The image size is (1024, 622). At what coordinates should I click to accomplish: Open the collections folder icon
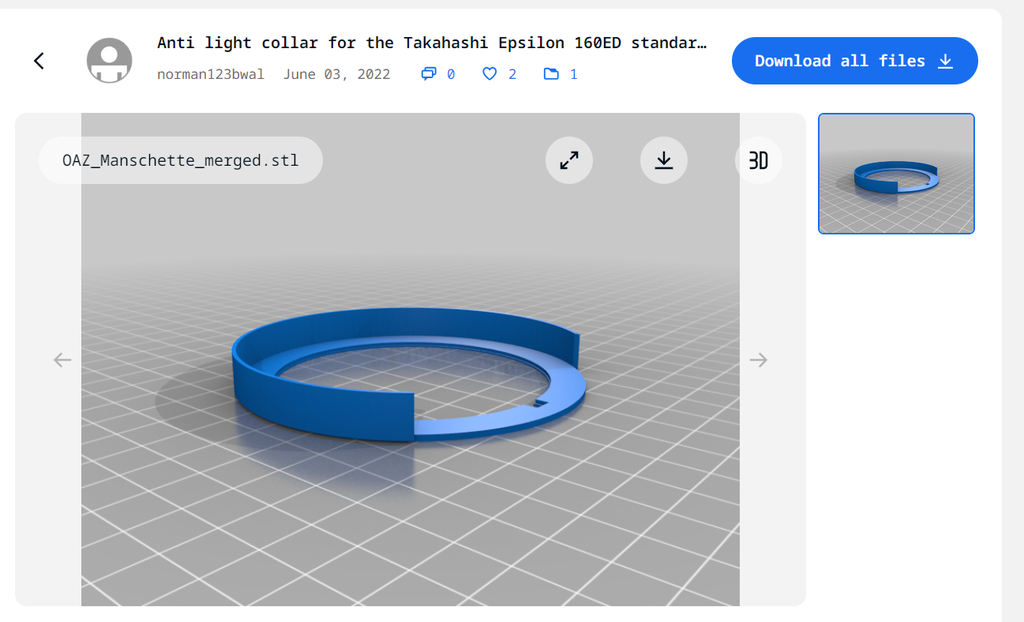point(551,74)
